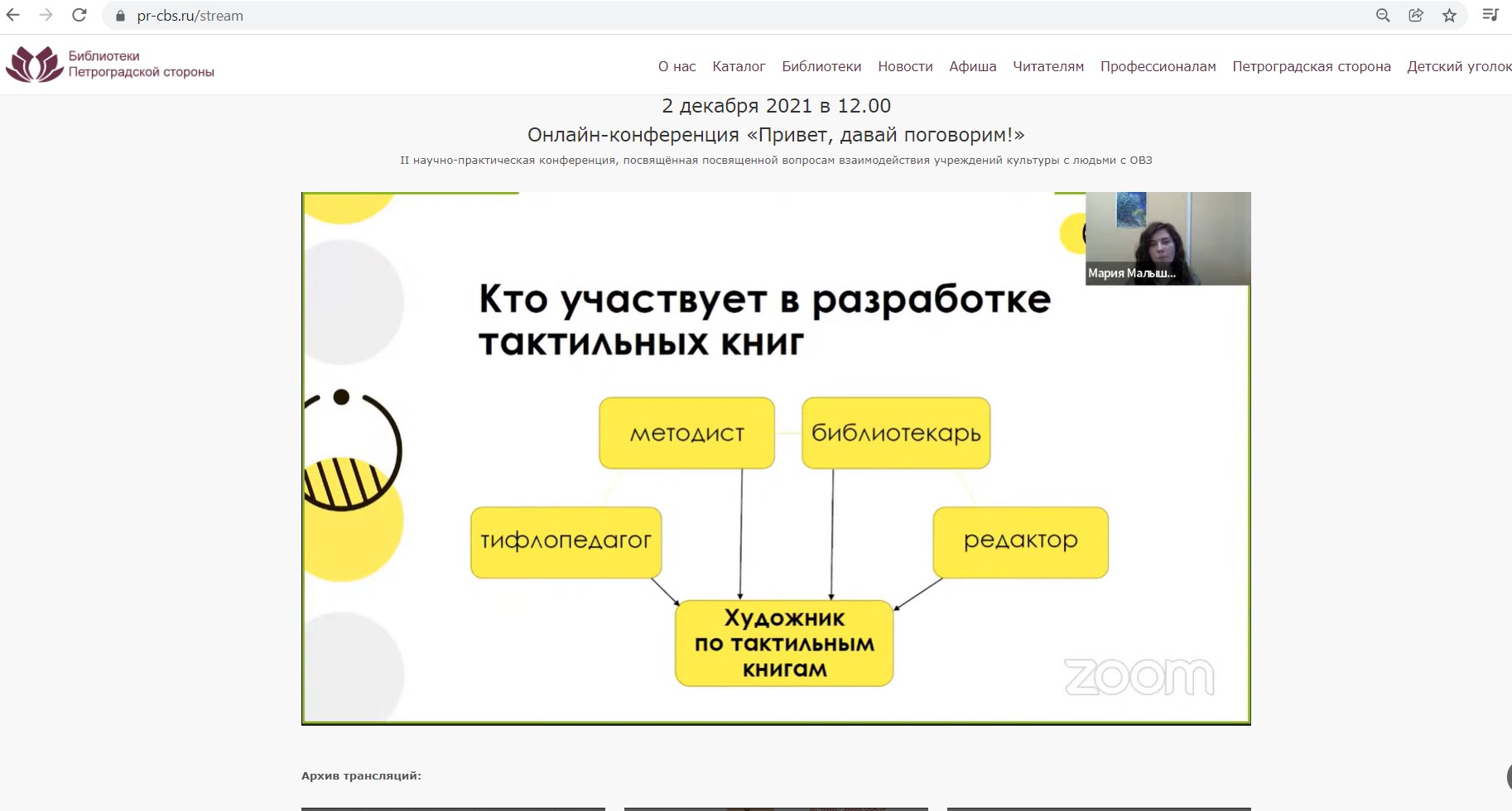The image size is (1512, 811).
Task: Click the Библиотеки Петроградской стороны logo
Action: [110, 65]
